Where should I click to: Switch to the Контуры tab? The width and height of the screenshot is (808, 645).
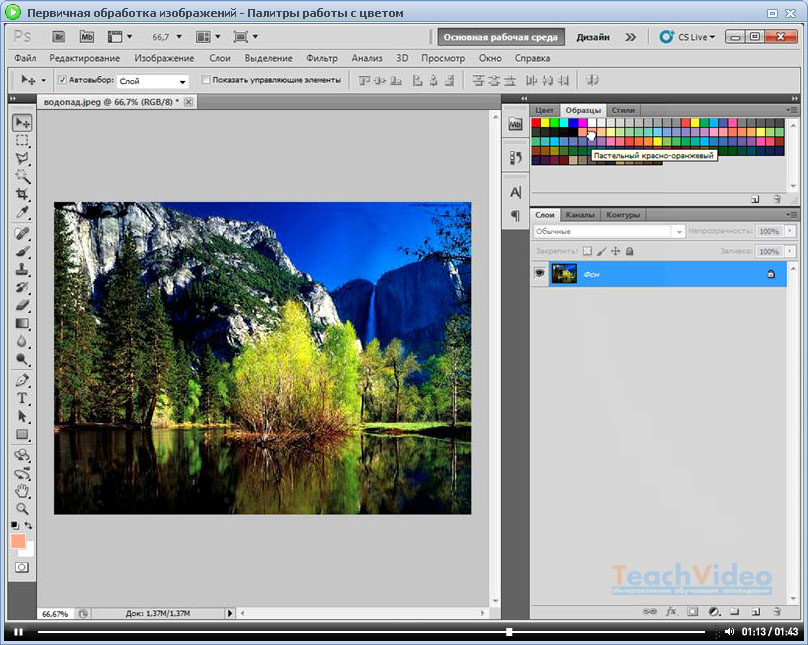(x=623, y=215)
